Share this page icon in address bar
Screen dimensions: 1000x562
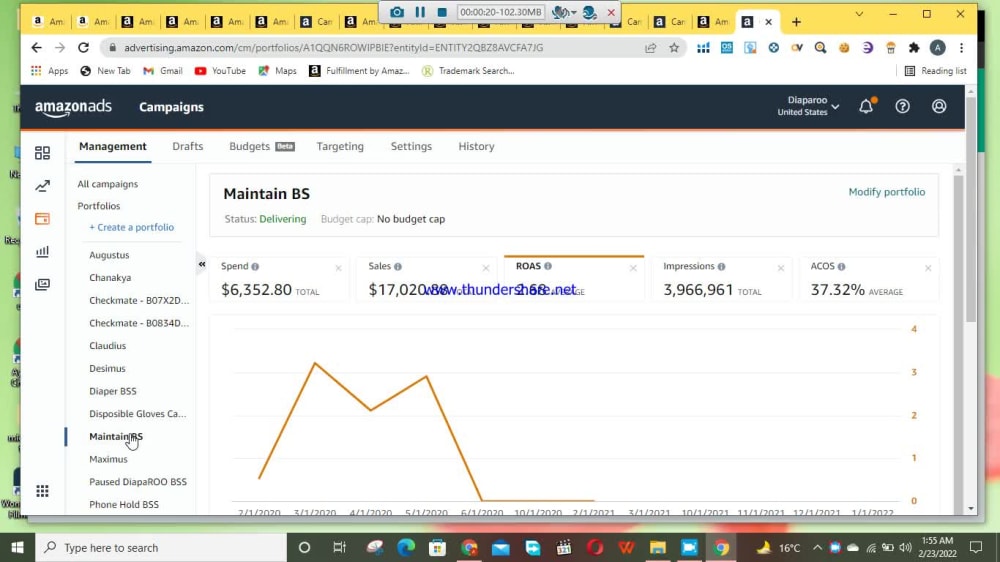[651, 48]
